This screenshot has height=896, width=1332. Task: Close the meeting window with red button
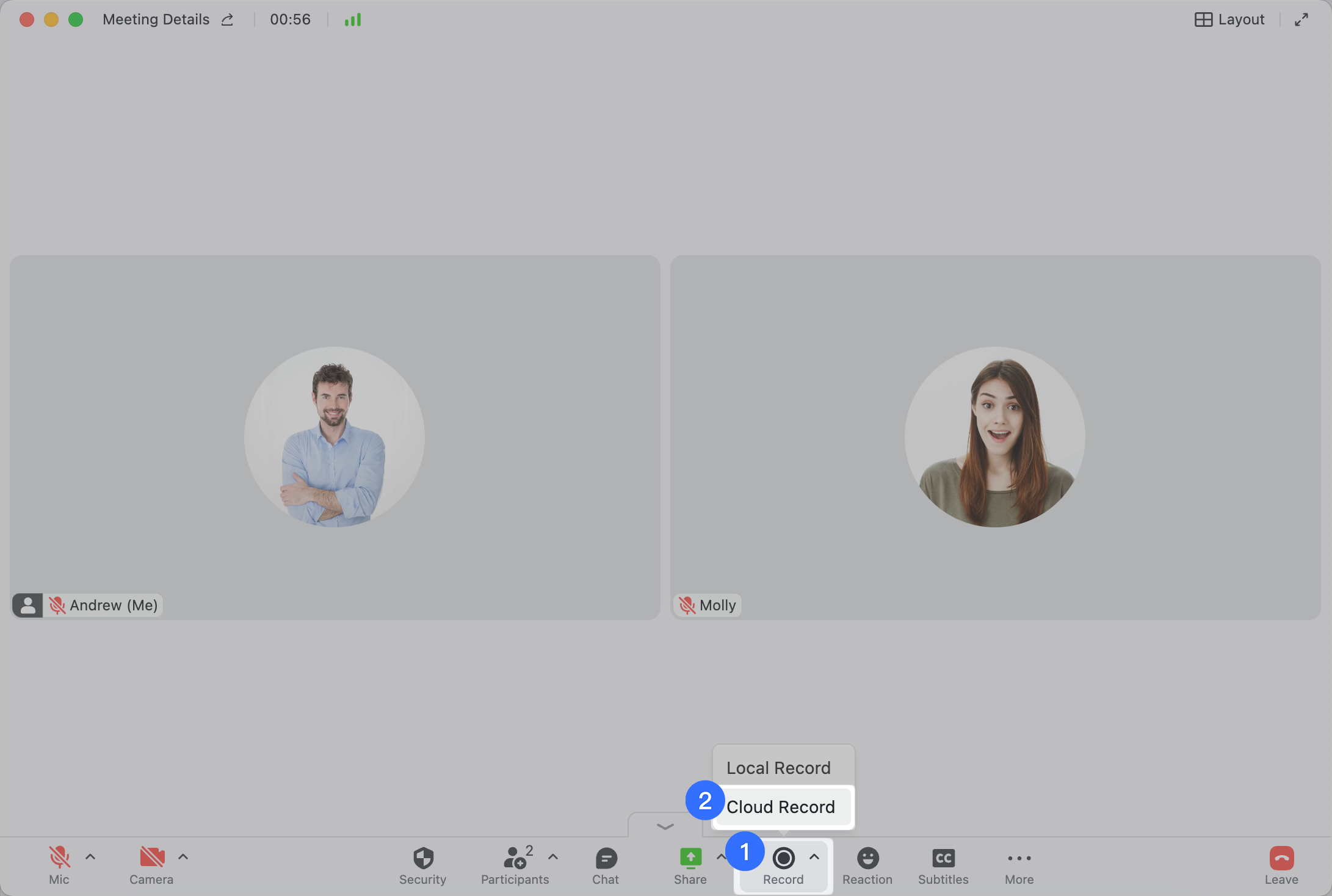27,20
